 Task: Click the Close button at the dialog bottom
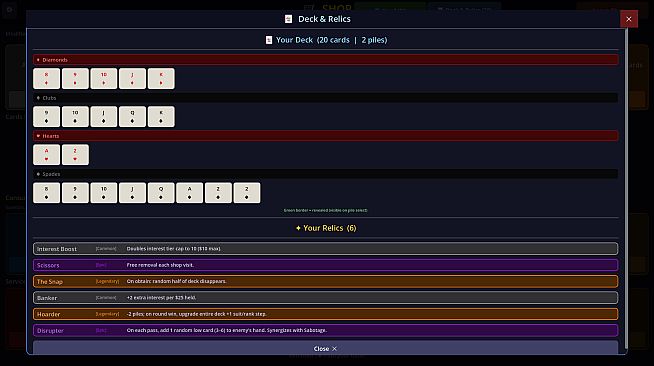(325, 348)
